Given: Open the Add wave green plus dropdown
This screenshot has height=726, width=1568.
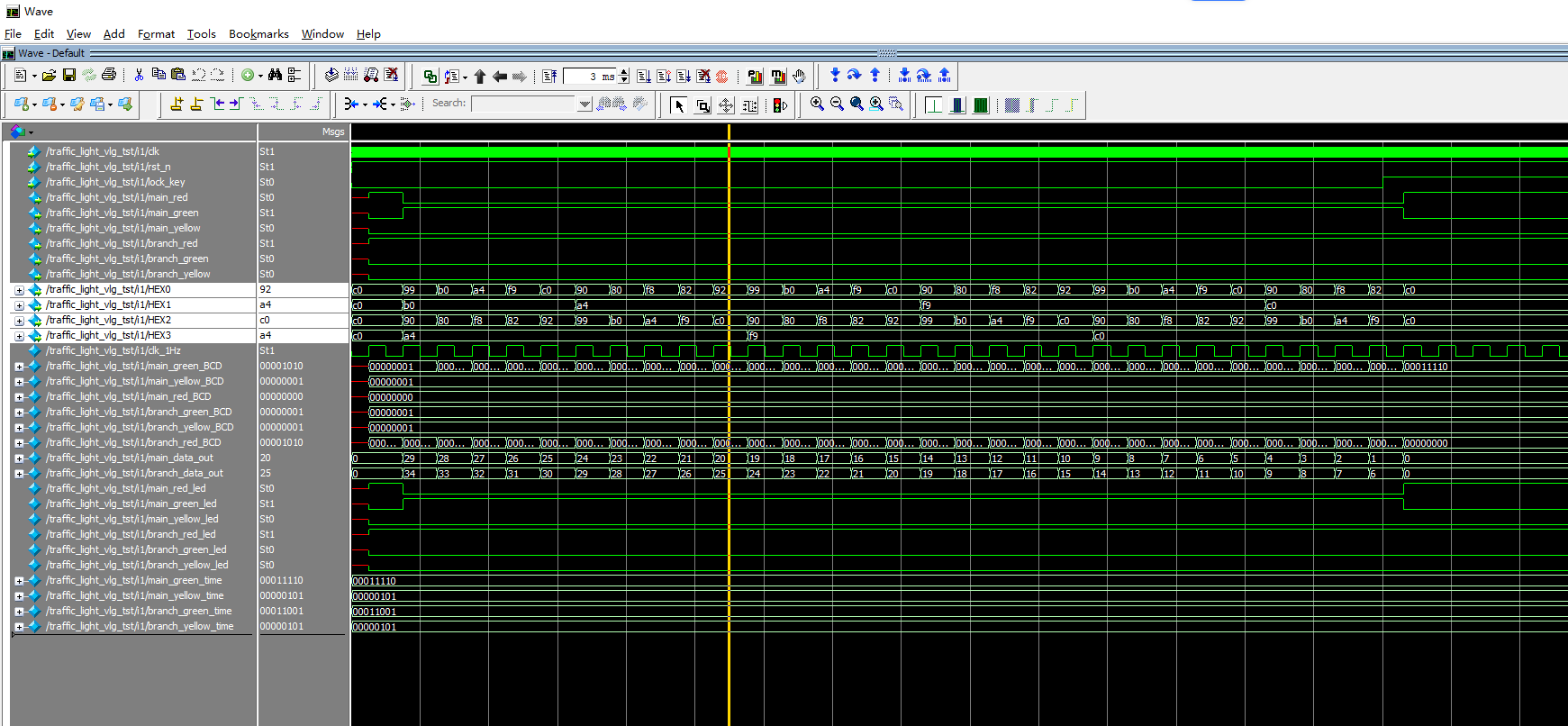Looking at the screenshot, I should pos(260,76).
